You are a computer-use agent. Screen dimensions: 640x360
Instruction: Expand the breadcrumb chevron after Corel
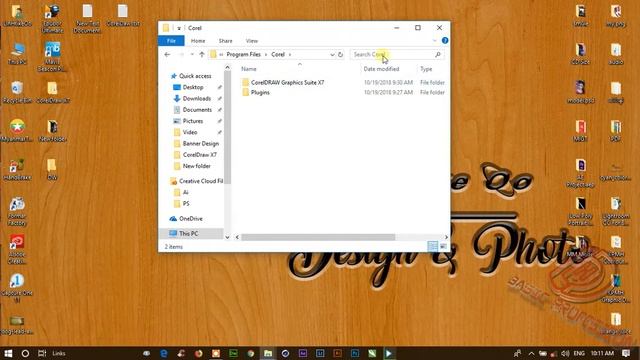tap(290, 54)
